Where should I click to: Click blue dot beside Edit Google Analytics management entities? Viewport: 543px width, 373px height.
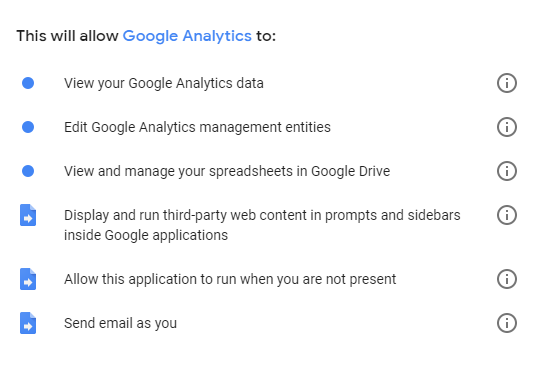click(28, 127)
